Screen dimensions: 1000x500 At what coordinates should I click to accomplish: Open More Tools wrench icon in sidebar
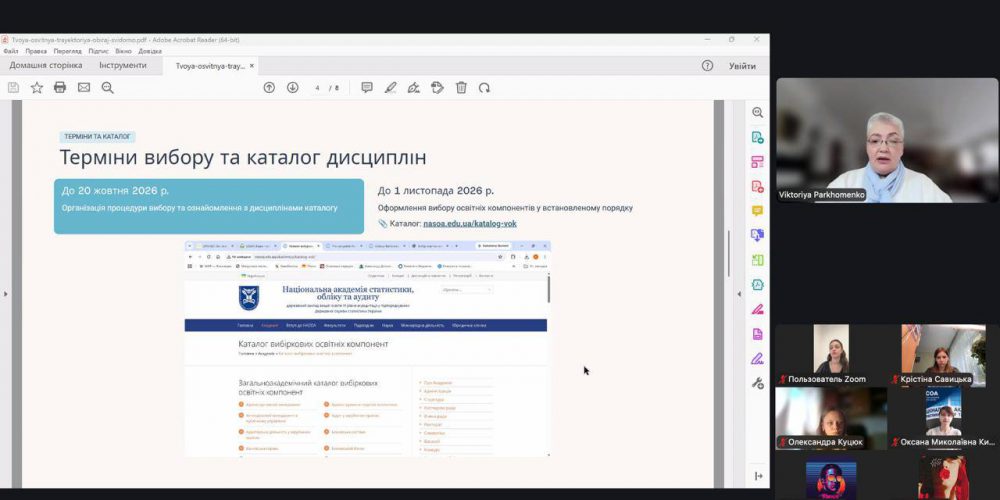(x=757, y=383)
